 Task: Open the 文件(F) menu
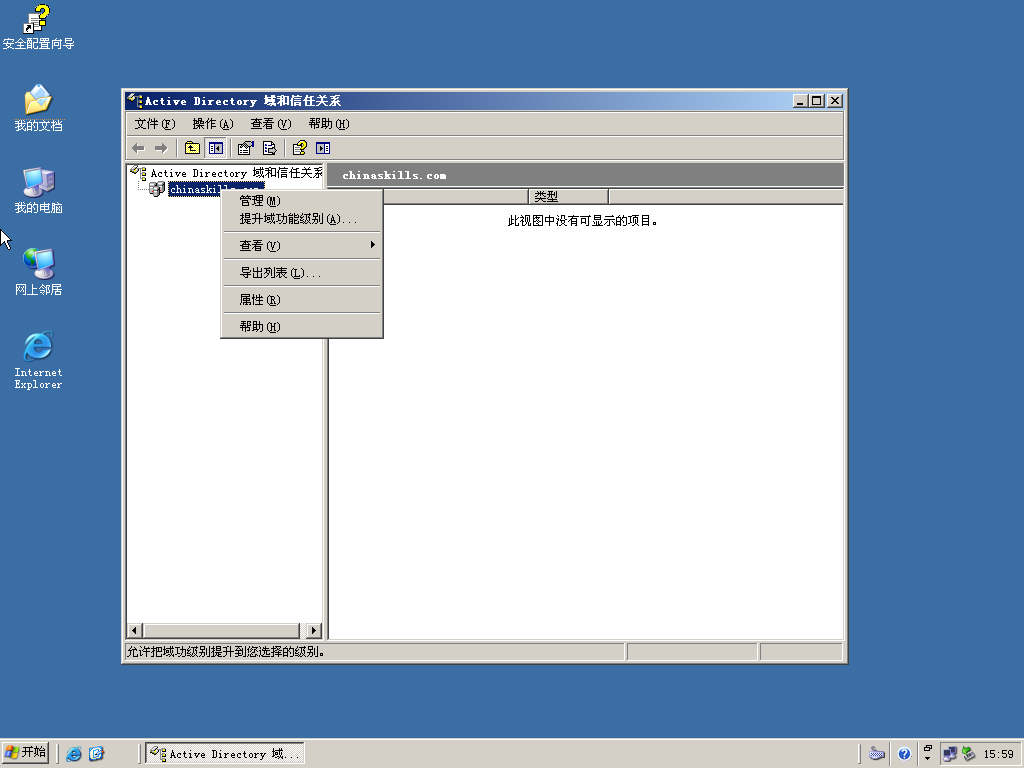(x=155, y=123)
